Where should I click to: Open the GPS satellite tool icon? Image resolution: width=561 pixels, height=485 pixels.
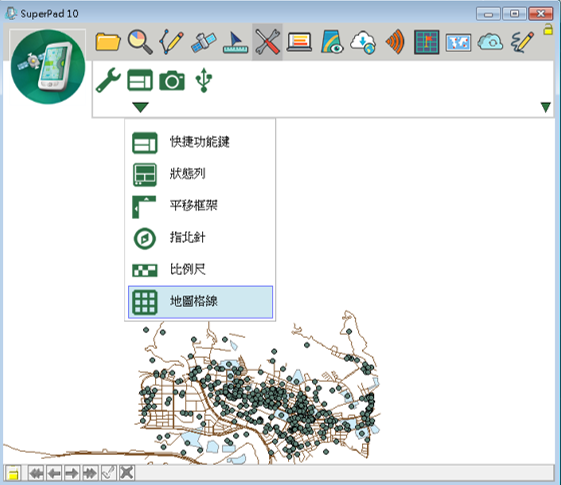[203, 42]
